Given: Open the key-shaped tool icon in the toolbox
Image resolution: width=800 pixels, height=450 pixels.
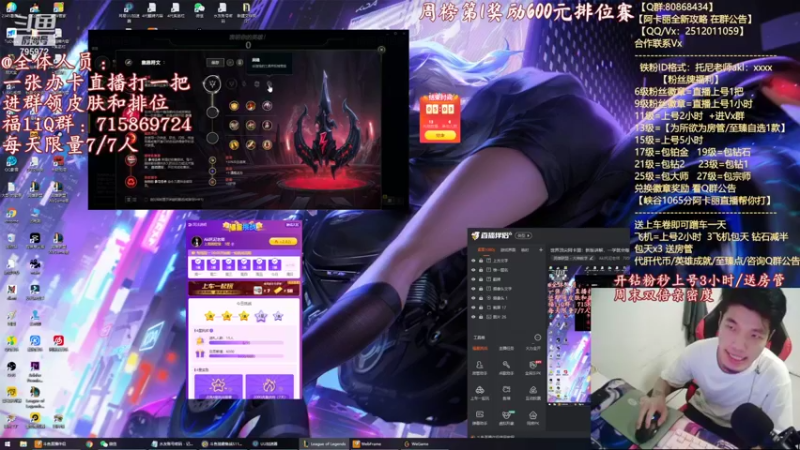Looking at the screenshot, I should tap(506, 367).
